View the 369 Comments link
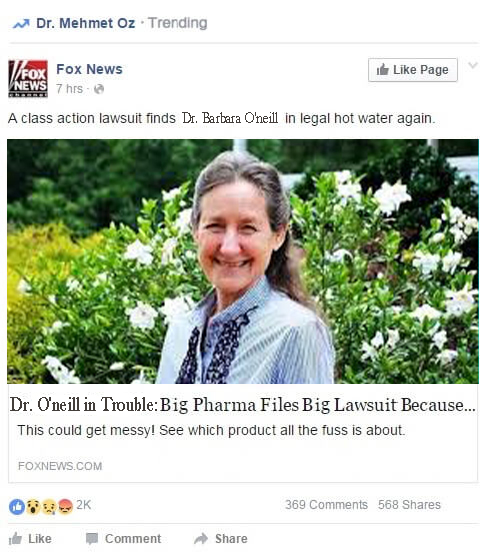Image resolution: width=487 pixels, height=554 pixels. (326, 505)
